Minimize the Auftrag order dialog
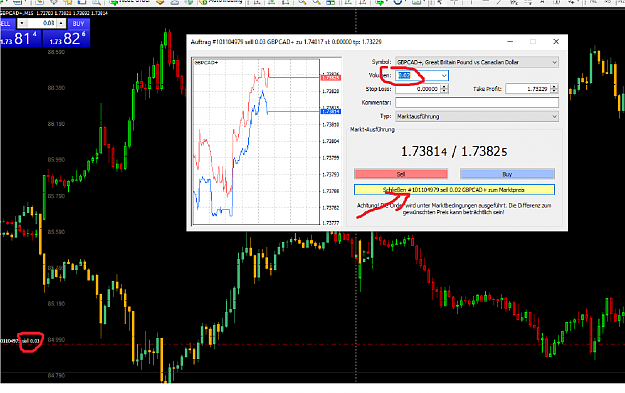 [510, 42]
